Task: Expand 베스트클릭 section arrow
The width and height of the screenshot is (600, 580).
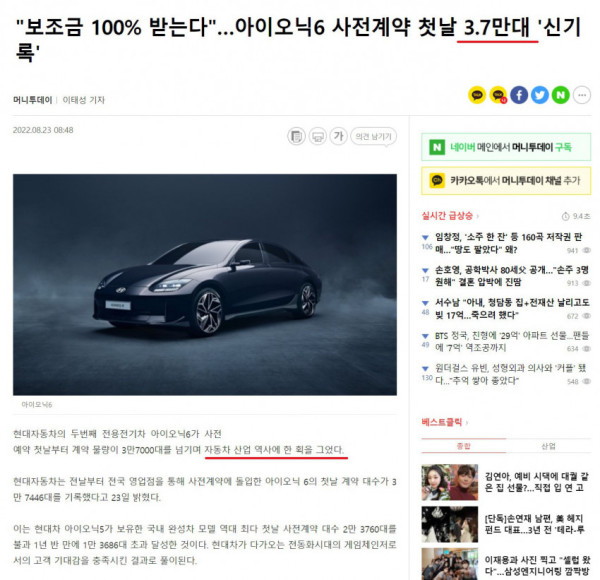Action: [x=467, y=423]
